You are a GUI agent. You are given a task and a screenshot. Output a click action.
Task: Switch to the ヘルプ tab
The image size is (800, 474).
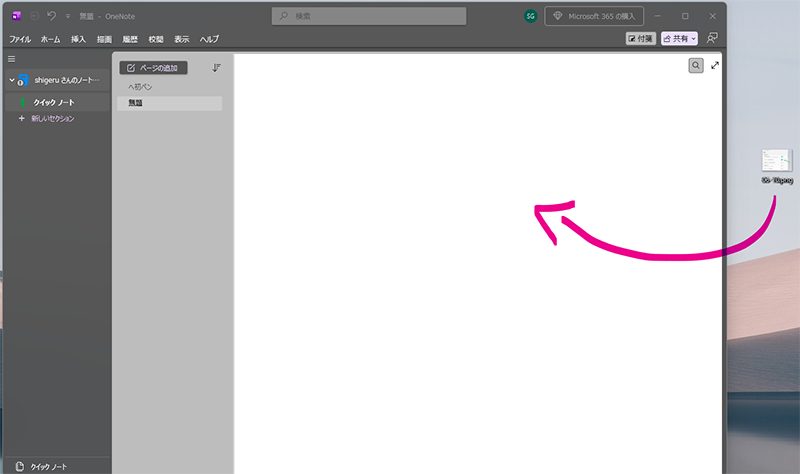click(x=209, y=39)
